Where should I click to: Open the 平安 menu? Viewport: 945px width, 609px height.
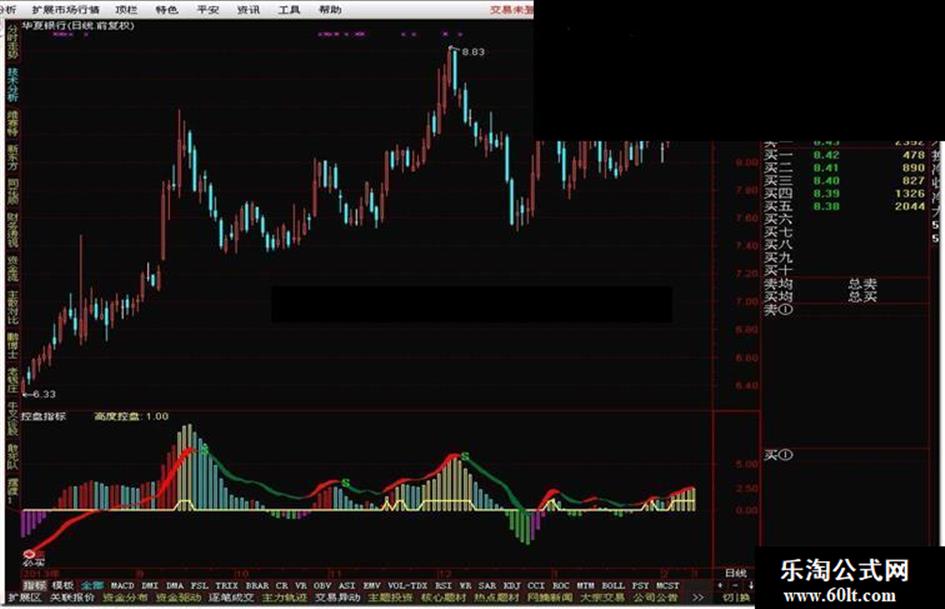click(x=207, y=10)
